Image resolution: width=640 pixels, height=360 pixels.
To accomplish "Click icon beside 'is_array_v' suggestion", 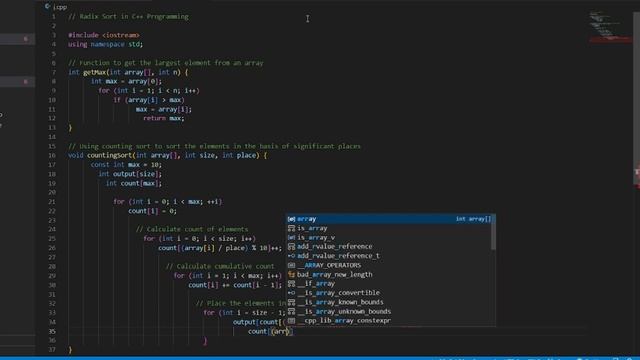I will tap(291, 238).
